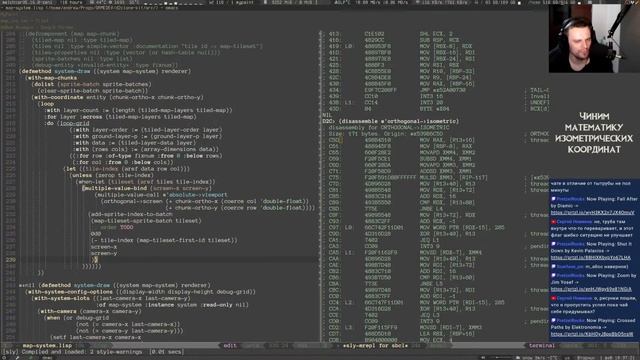Click the streamer webcam thumbnail
This screenshot has height=360, width=640.
[594, 38]
